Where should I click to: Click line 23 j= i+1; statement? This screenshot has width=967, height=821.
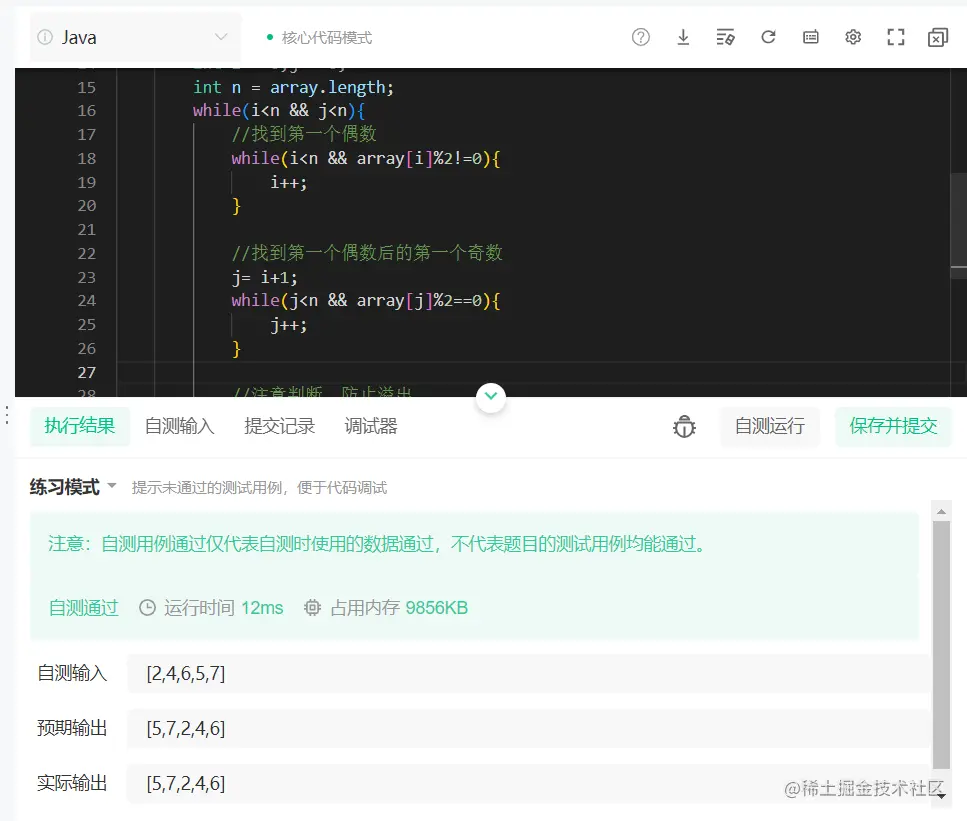pyautogui.click(x=265, y=278)
